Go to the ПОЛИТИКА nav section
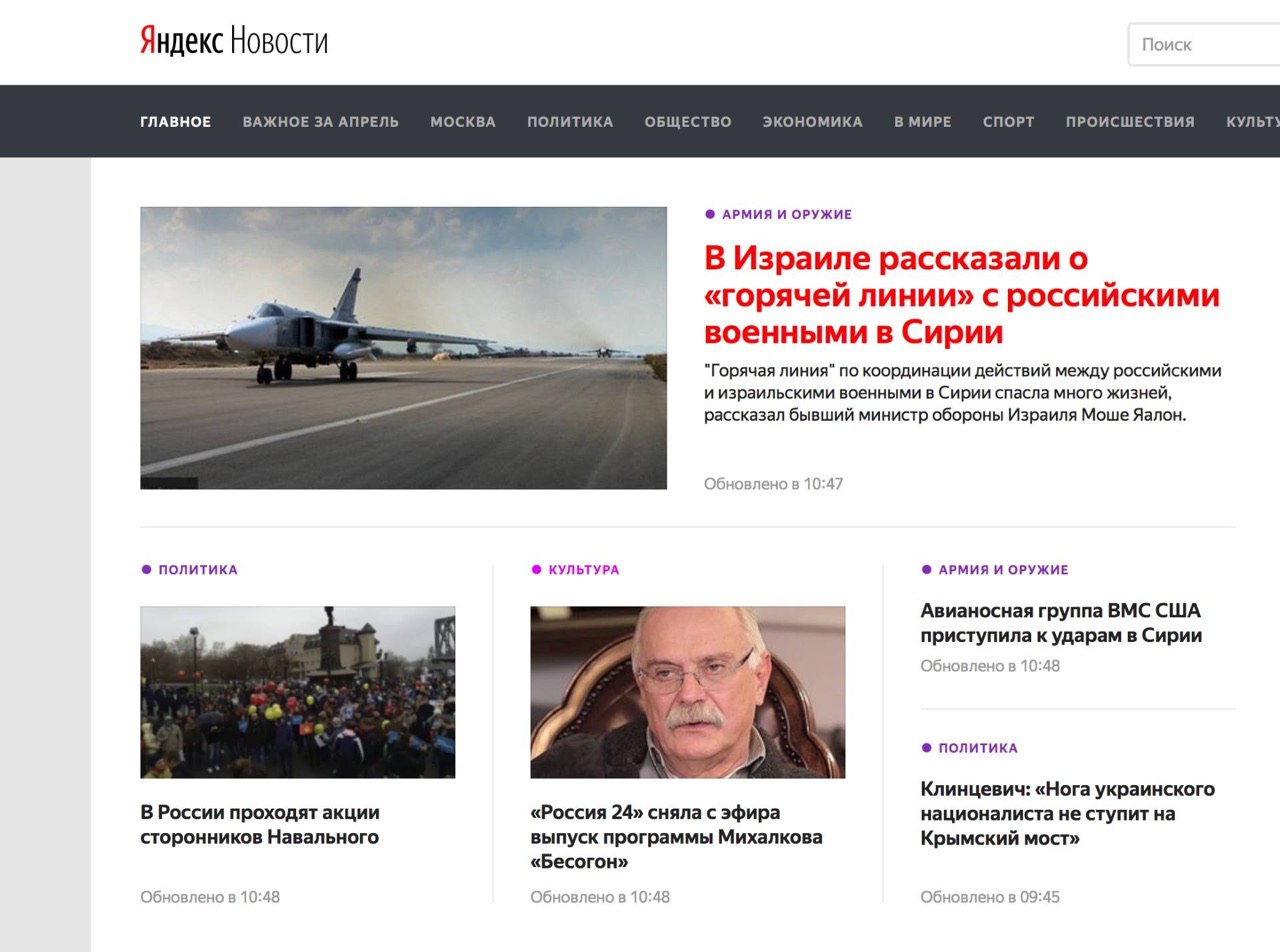The image size is (1280, 952). coord(570,122)
